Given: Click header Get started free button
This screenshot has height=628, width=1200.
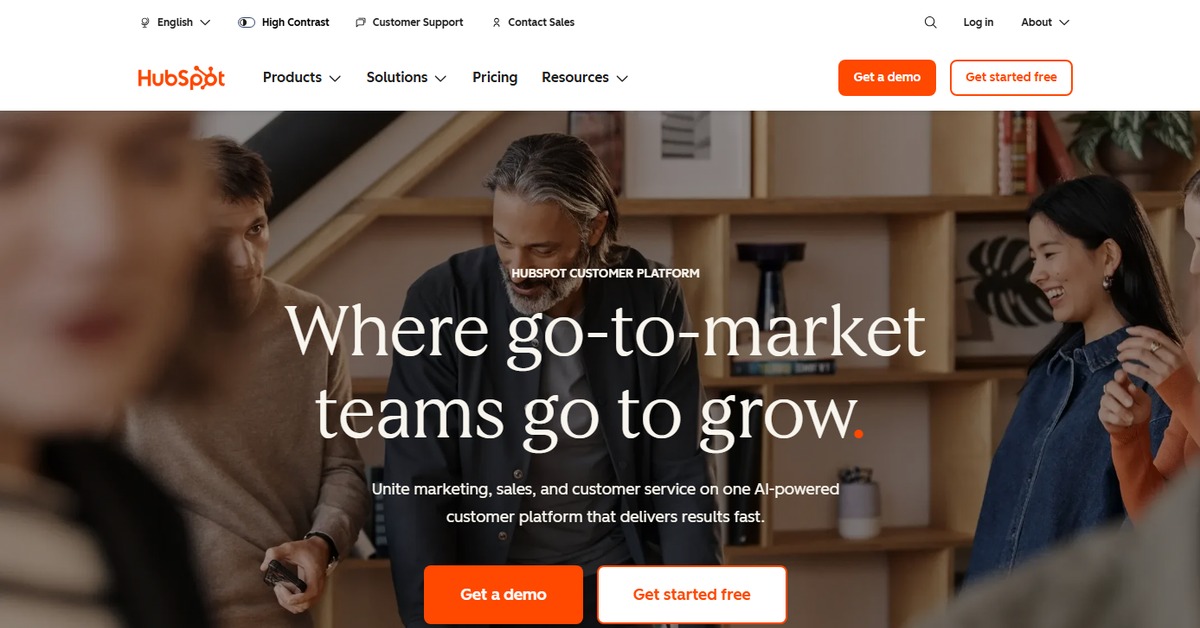Looking at the screenshot, I should coord(1011,77).
